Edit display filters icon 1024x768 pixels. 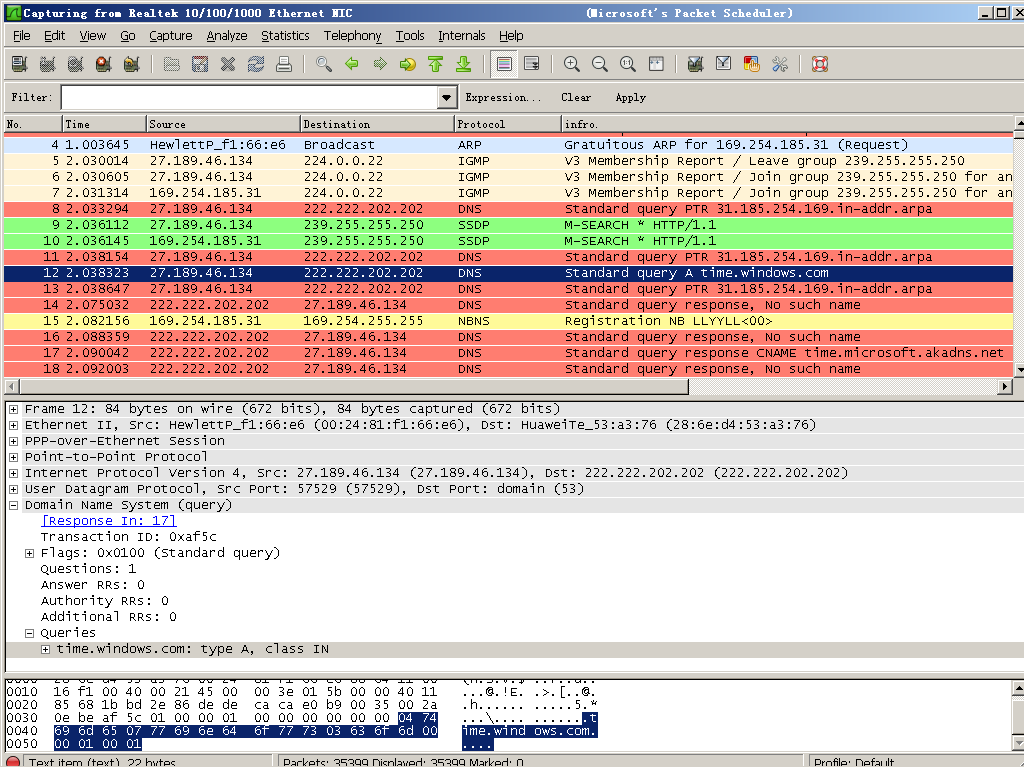724,64
